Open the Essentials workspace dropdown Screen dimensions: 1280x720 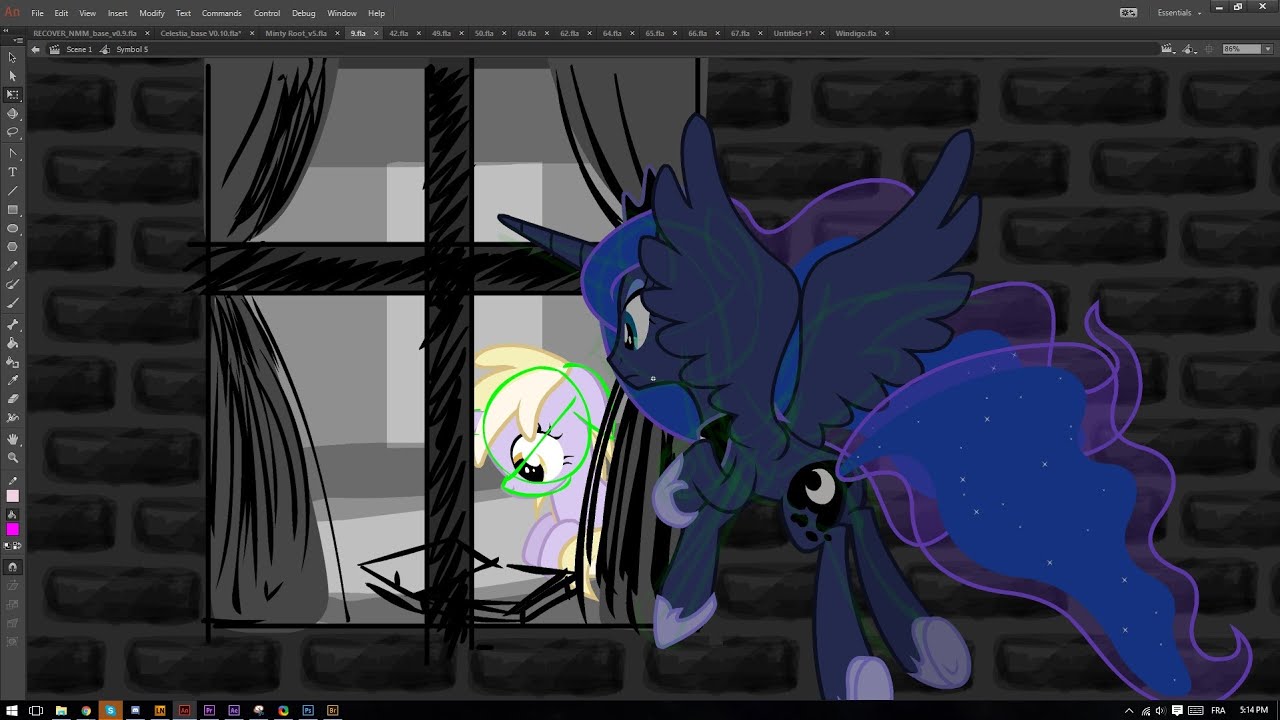1179,13
